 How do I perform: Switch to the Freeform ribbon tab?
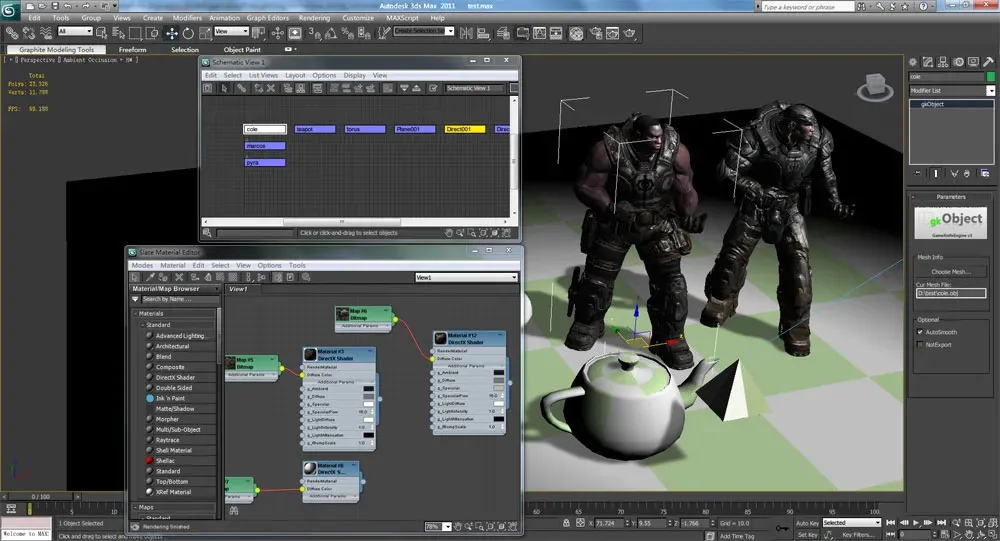pos(132,50)
